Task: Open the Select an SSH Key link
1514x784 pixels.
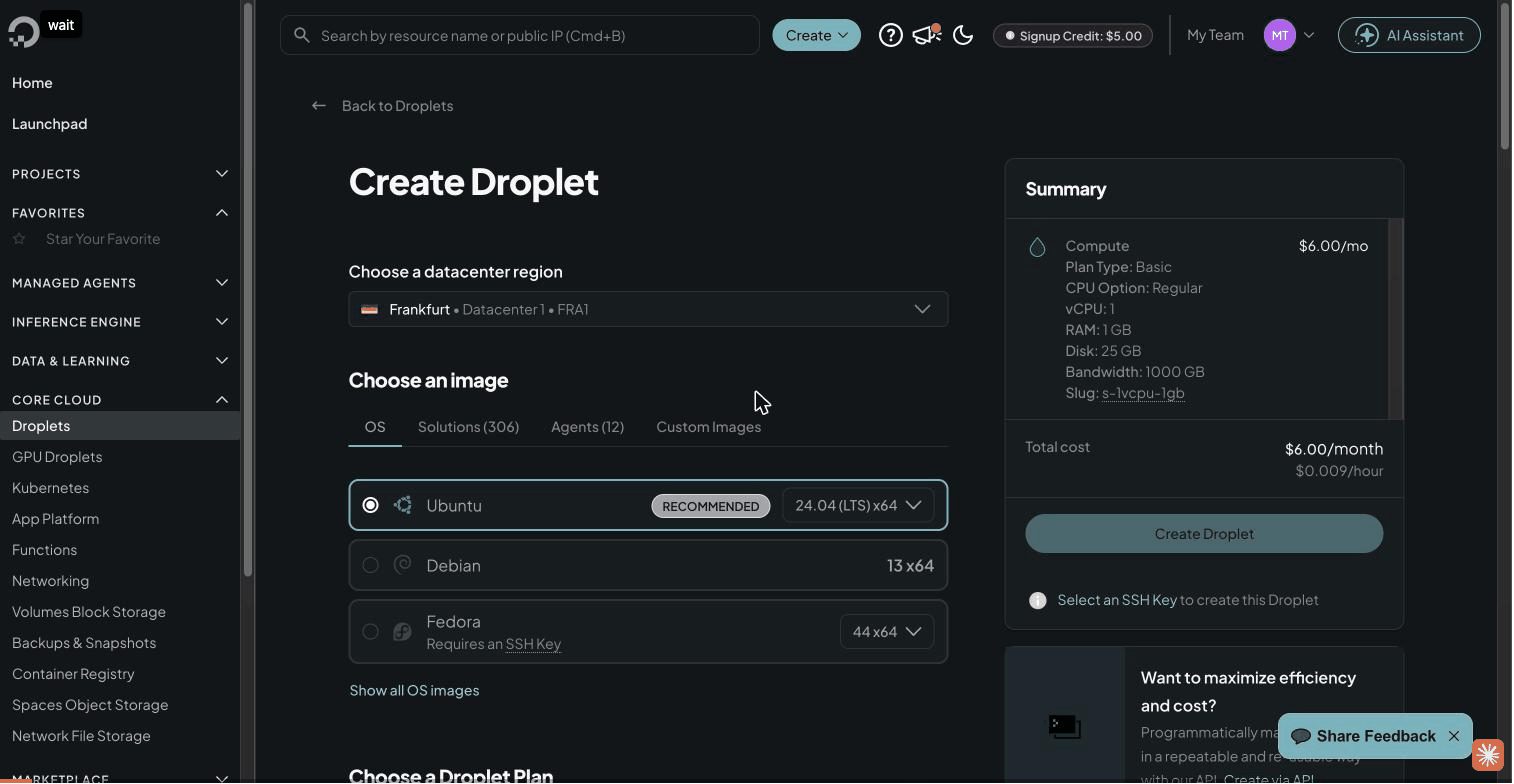Action: (x=1117, y=600)
